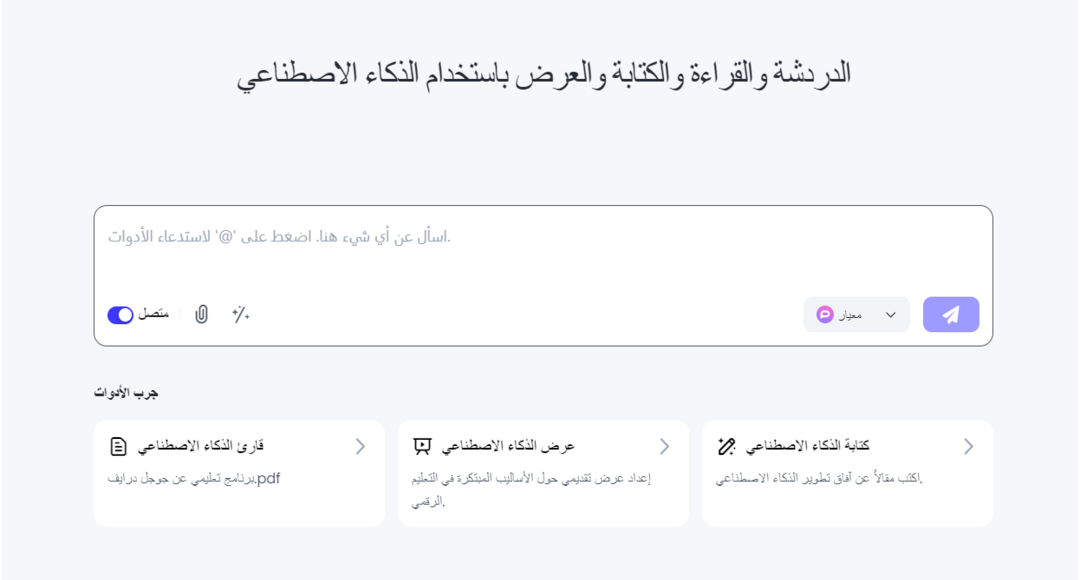Click the model selector chevron arrow

pos(890,315)
